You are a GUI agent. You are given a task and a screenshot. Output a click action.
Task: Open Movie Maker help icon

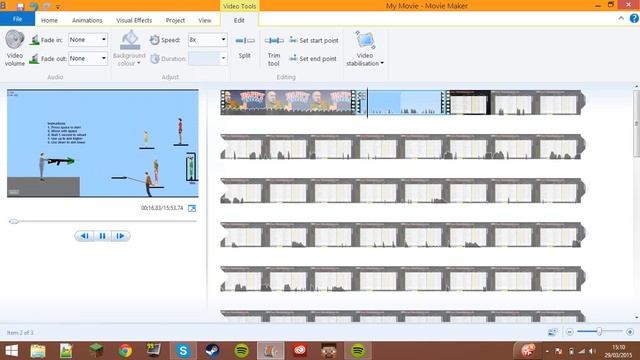point(634,18)
